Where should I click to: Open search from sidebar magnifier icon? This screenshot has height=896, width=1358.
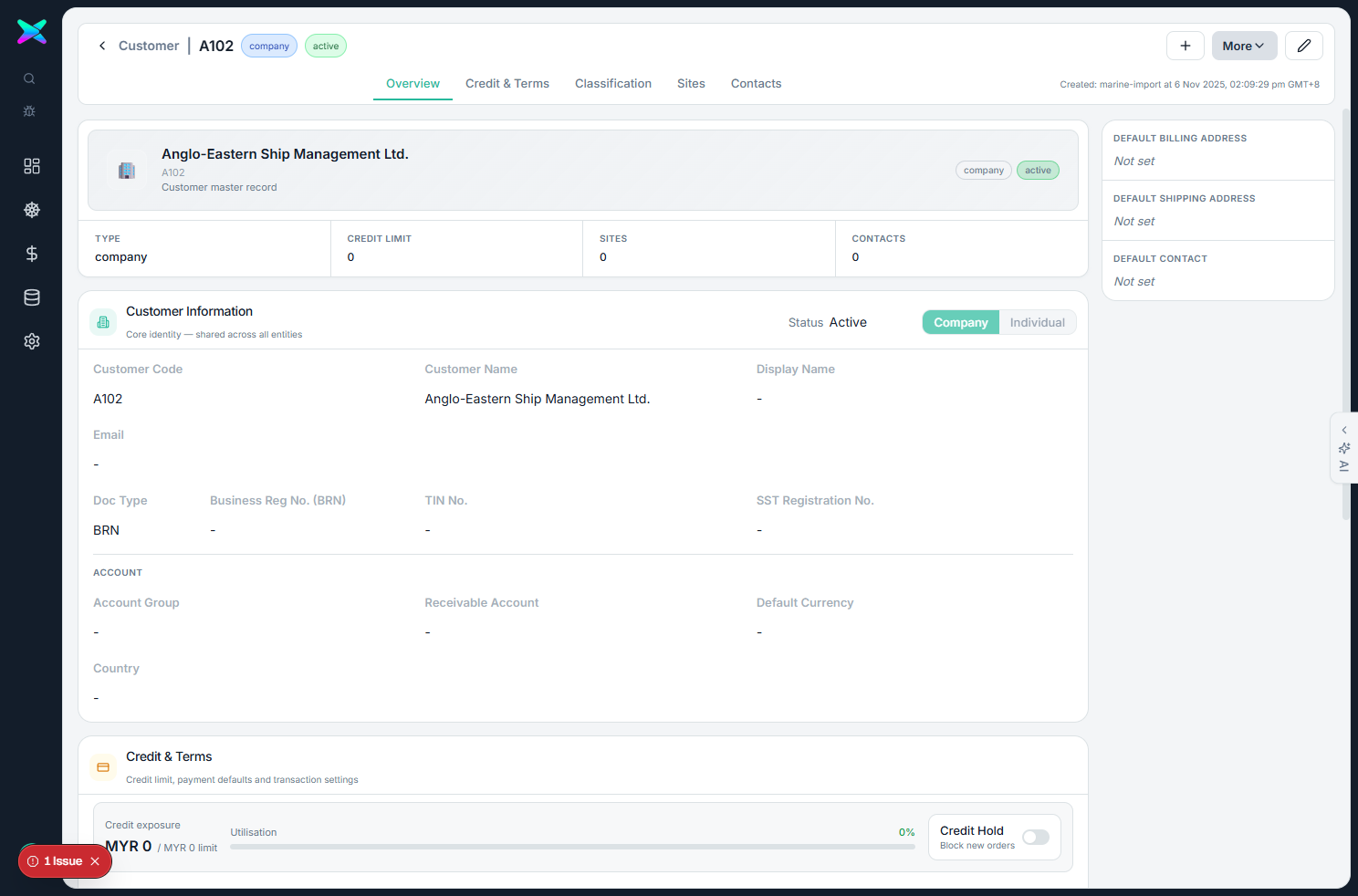[29, 78]
